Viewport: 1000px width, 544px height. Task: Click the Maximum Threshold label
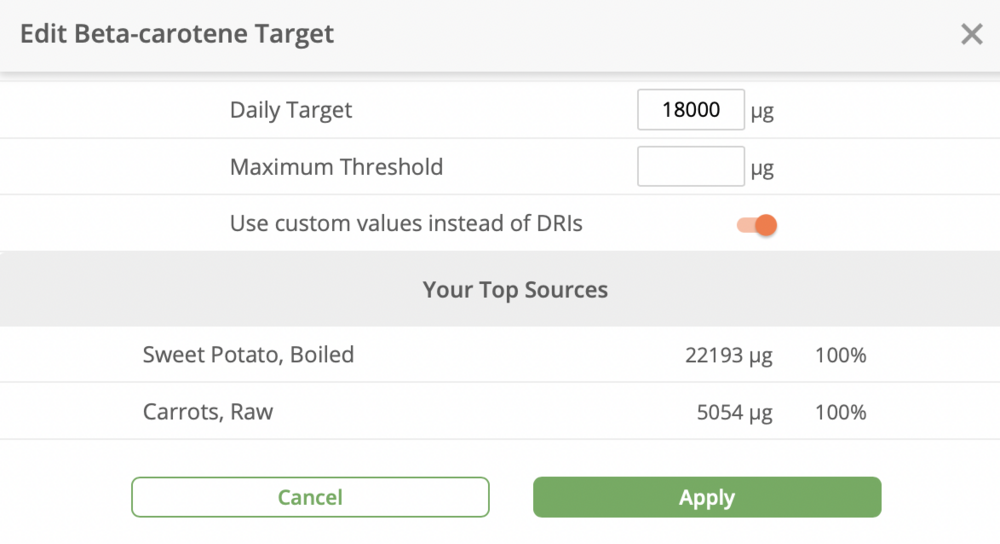[x=336, y=167]
